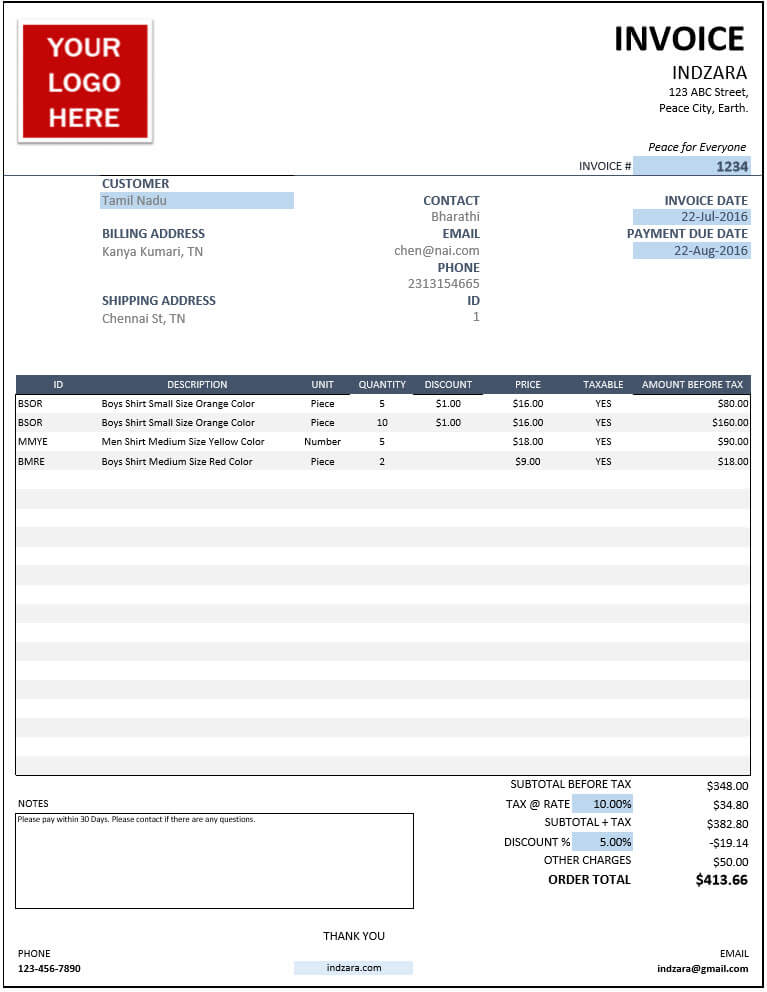Click the AMOUNT BEFORE TAX column header
This screenshot has height=992, width=767.
pyautogui.click(x=692, y=385)
